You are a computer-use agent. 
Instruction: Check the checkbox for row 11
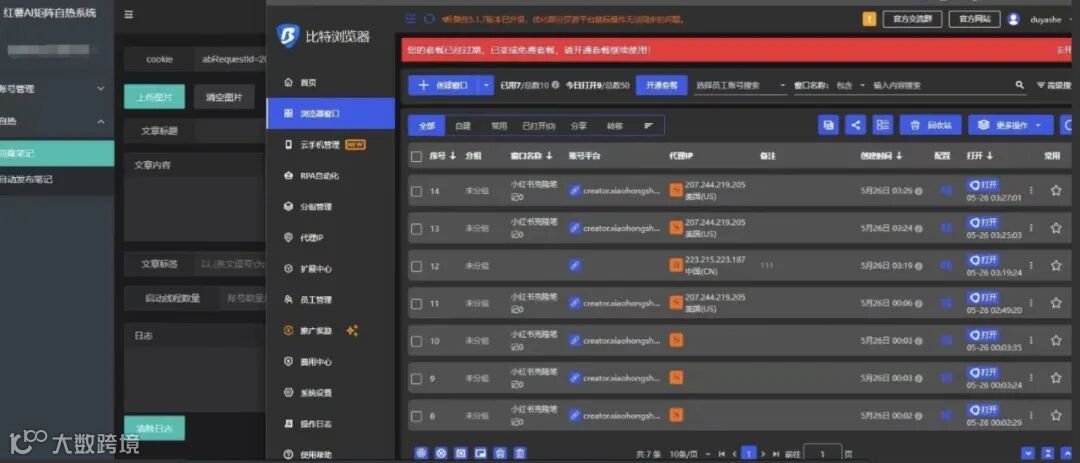[x=416, y=303]
